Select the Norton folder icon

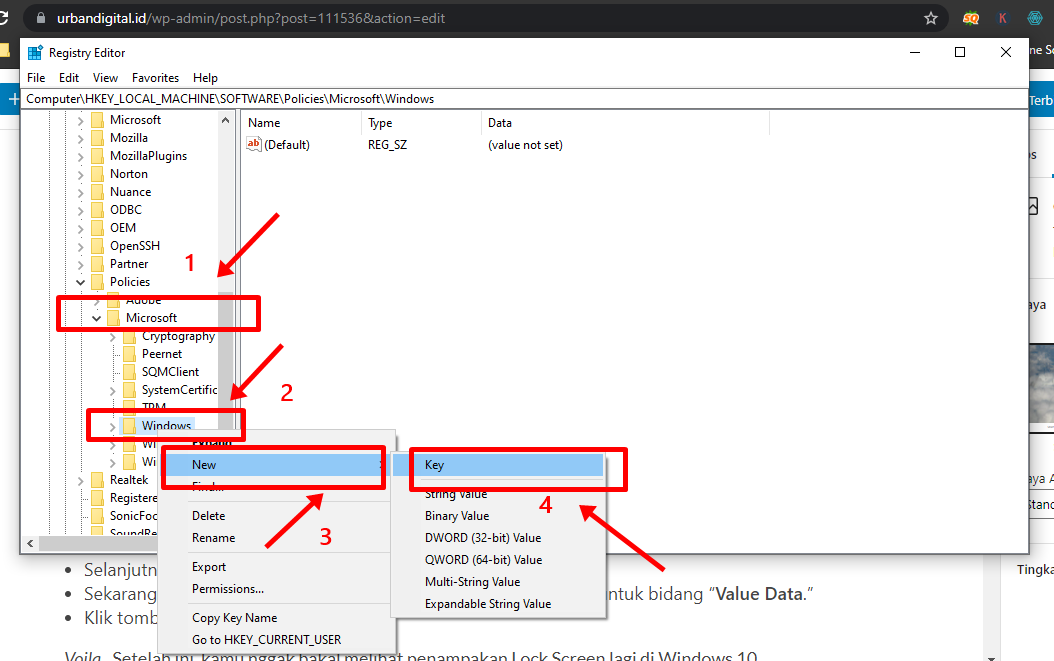(x=97, y=174)
